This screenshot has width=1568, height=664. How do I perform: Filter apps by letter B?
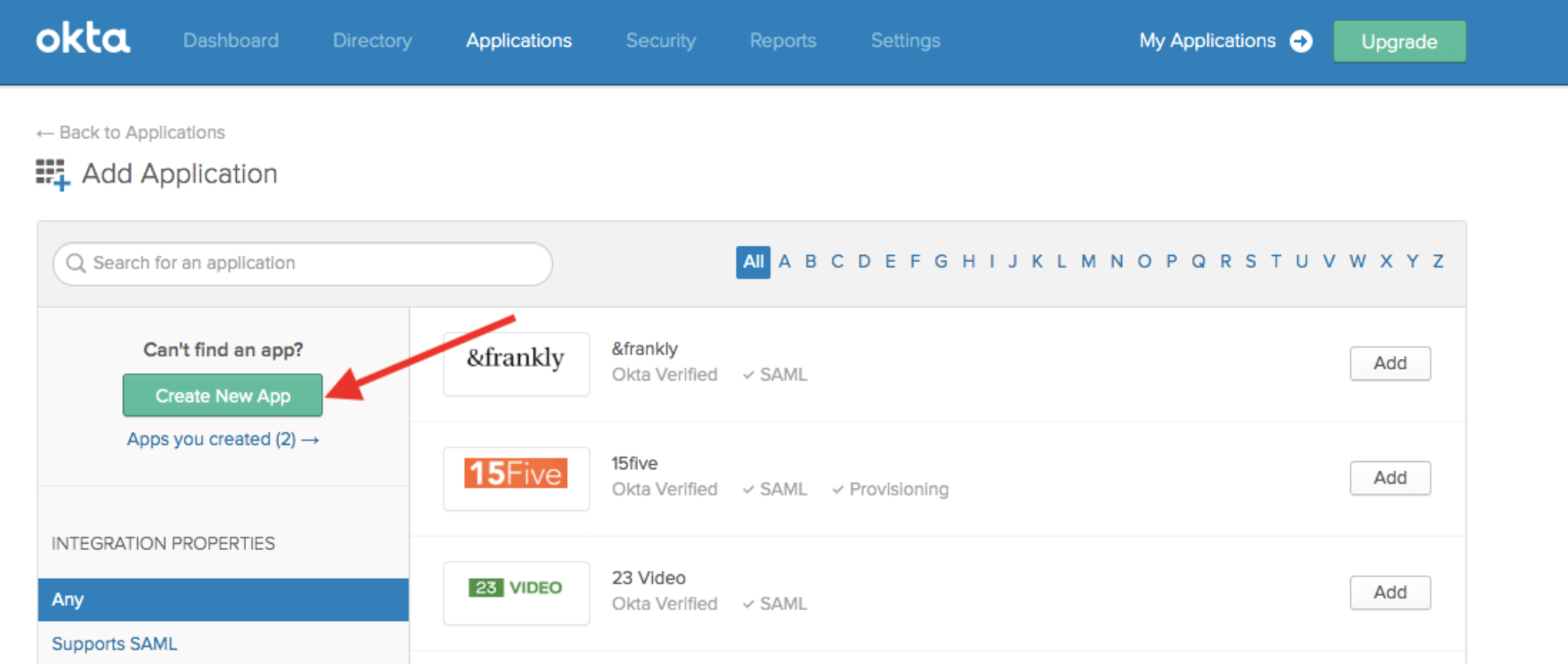[x=811, y=262]
